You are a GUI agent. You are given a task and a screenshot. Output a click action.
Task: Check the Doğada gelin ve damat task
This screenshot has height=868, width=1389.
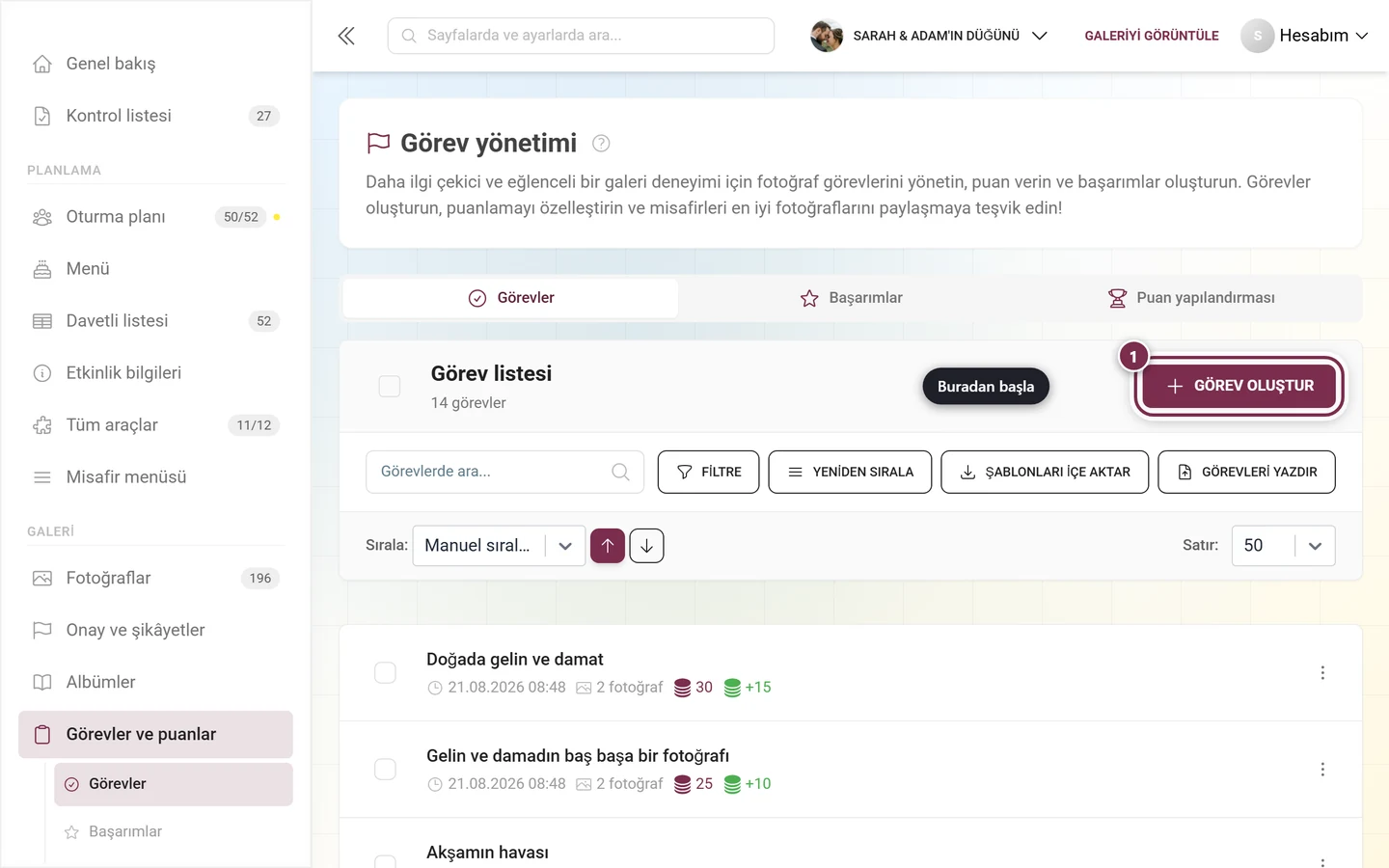click(385, 673)
